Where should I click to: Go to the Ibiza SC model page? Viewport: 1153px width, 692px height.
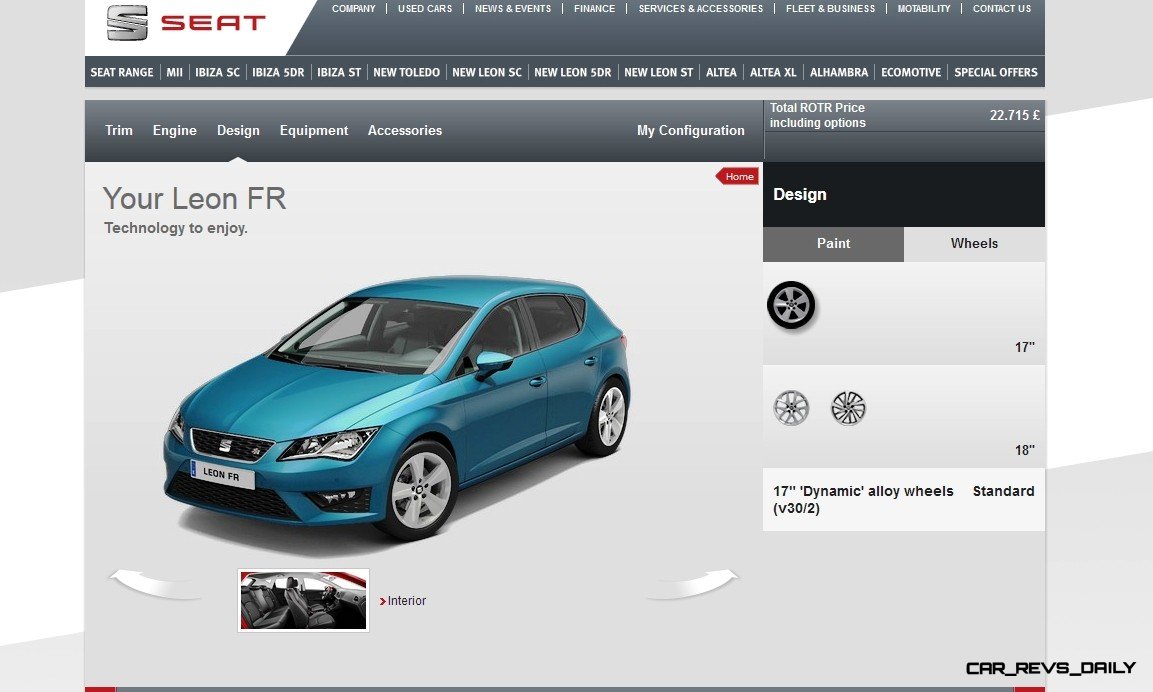(218, 72)
